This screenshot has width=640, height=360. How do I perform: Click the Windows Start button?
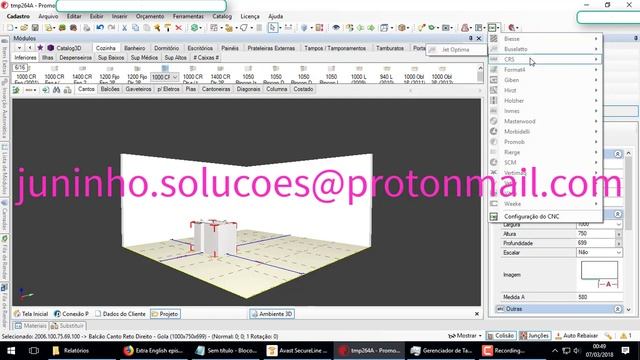coord(11,351)
